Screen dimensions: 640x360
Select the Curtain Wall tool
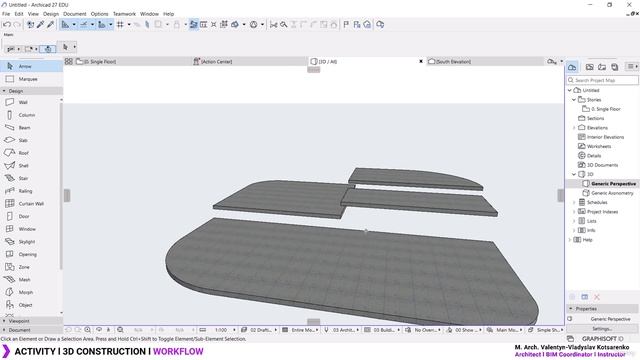[31, 204]
